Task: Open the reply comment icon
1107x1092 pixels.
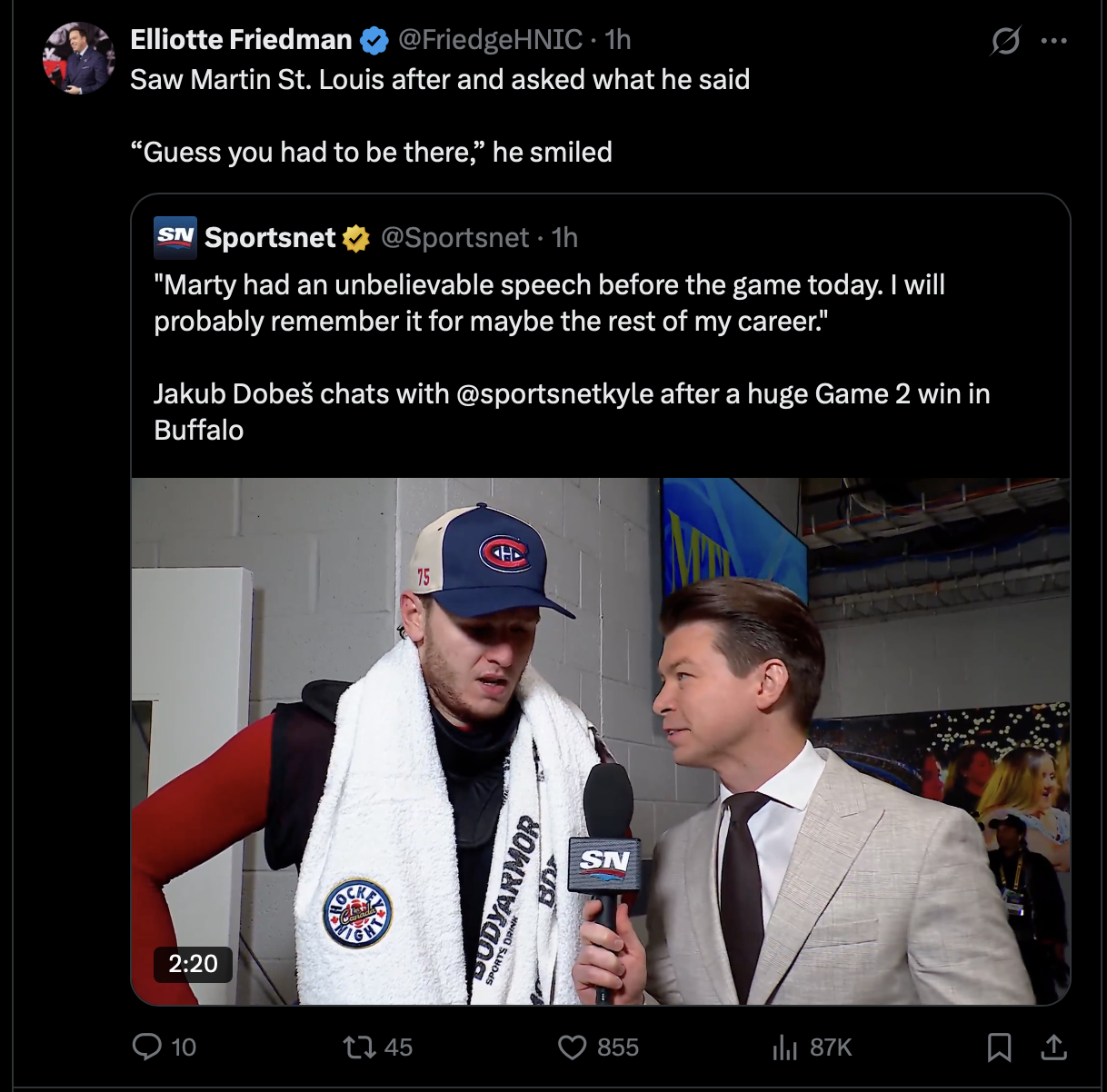Action: pos(147,1047)
